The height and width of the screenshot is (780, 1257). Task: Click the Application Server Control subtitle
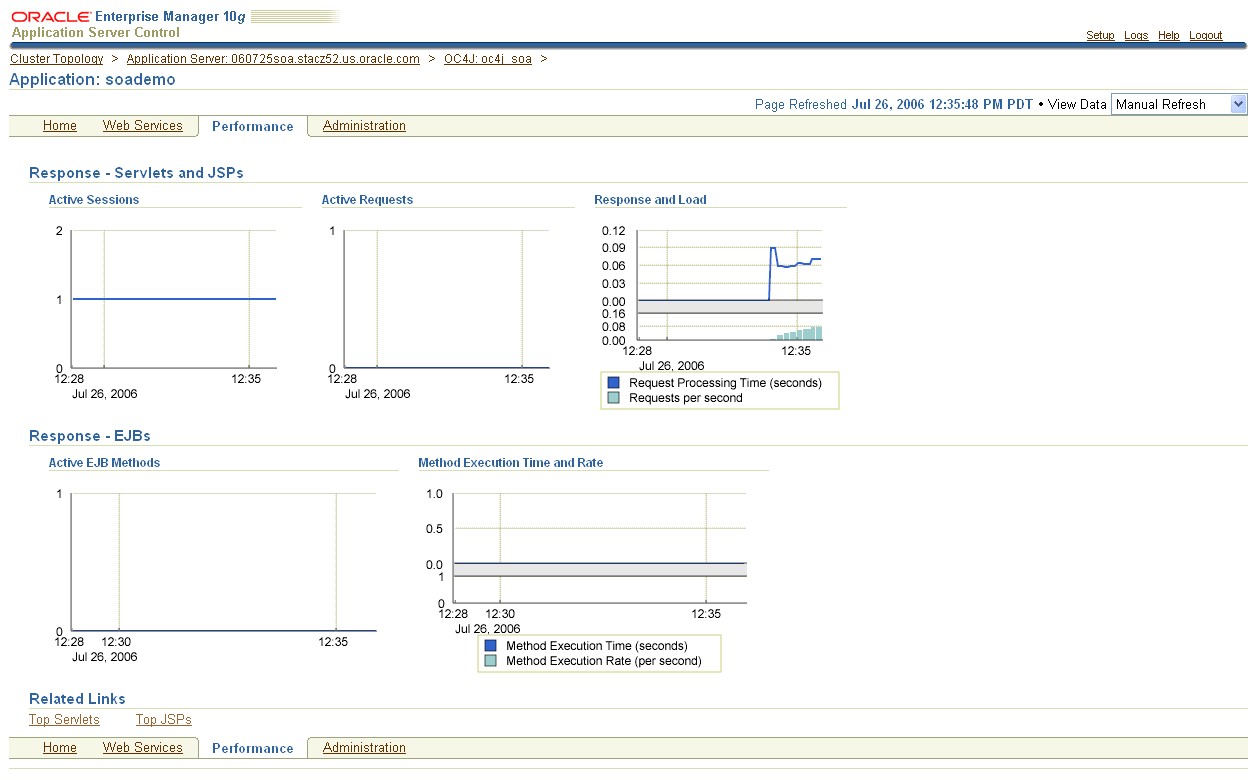(x=96, y=33)
